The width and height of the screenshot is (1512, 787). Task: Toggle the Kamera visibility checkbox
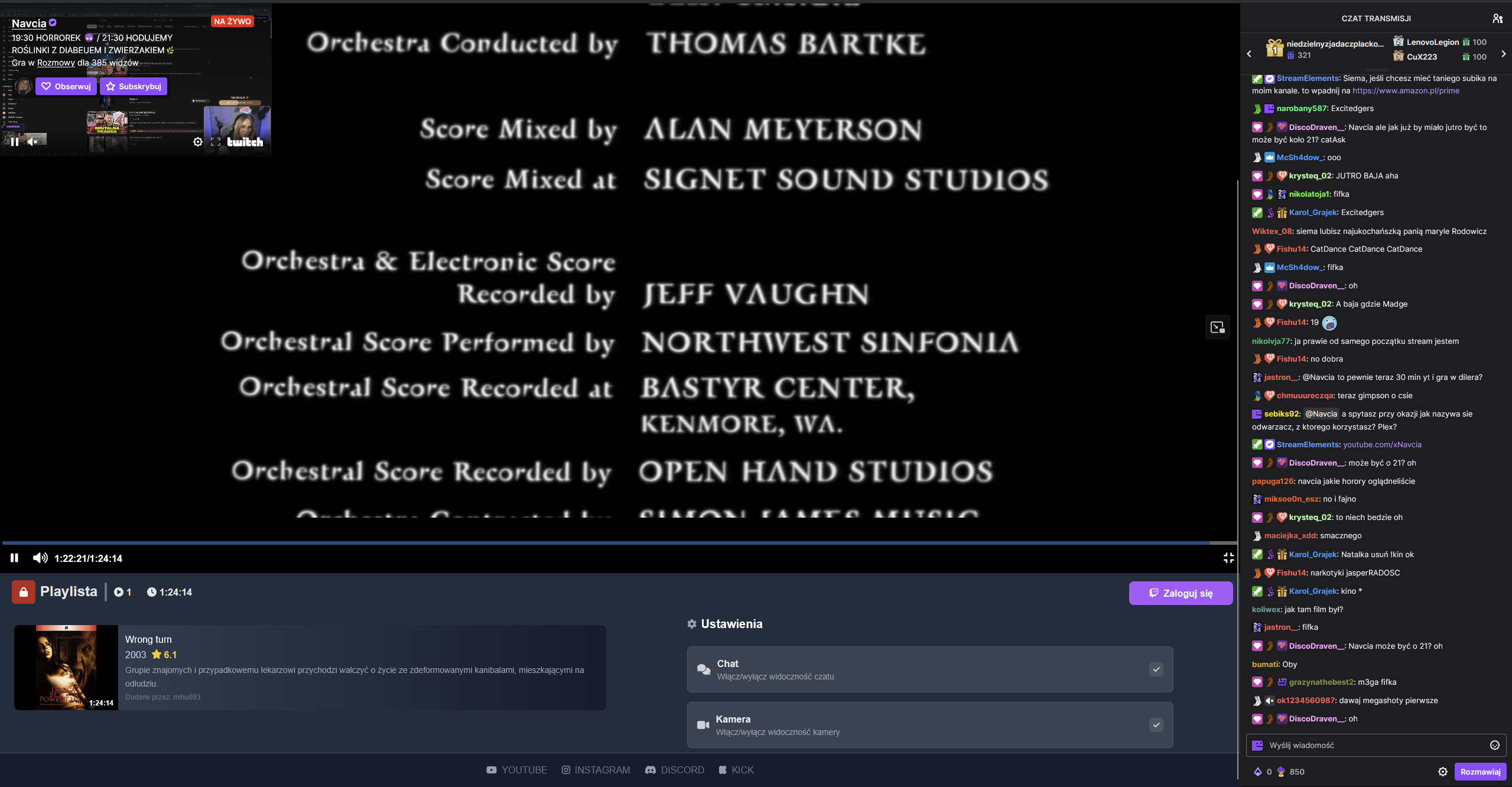(x=1156, y=725)
